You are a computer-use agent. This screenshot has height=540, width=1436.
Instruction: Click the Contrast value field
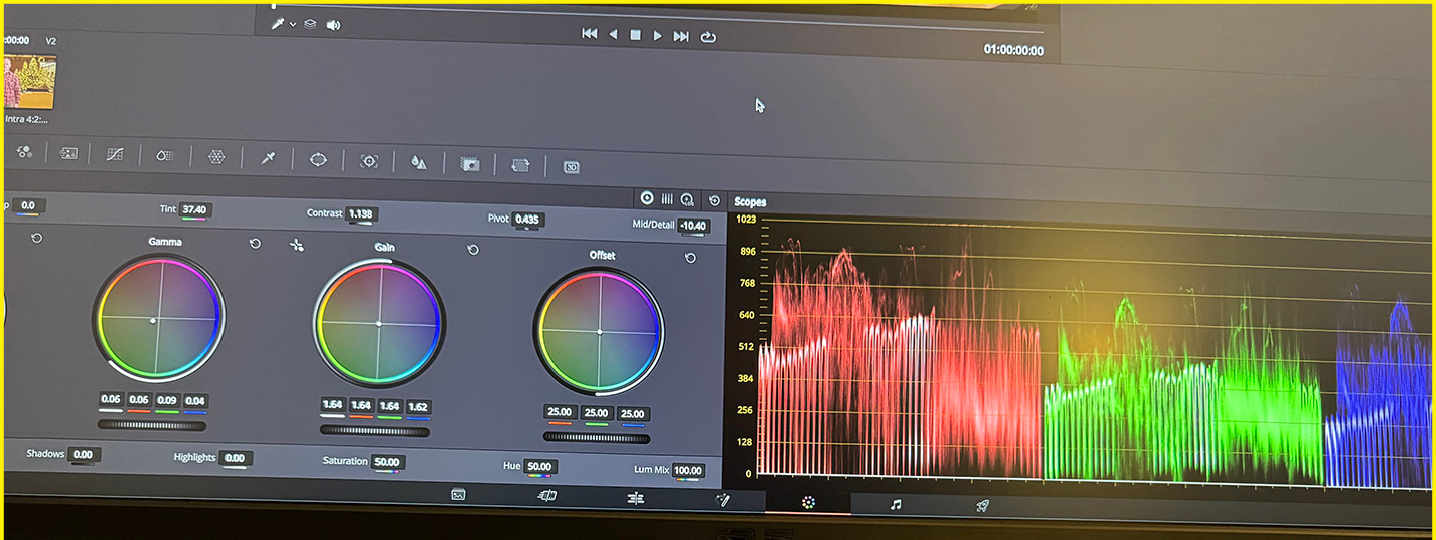point(360,213)
